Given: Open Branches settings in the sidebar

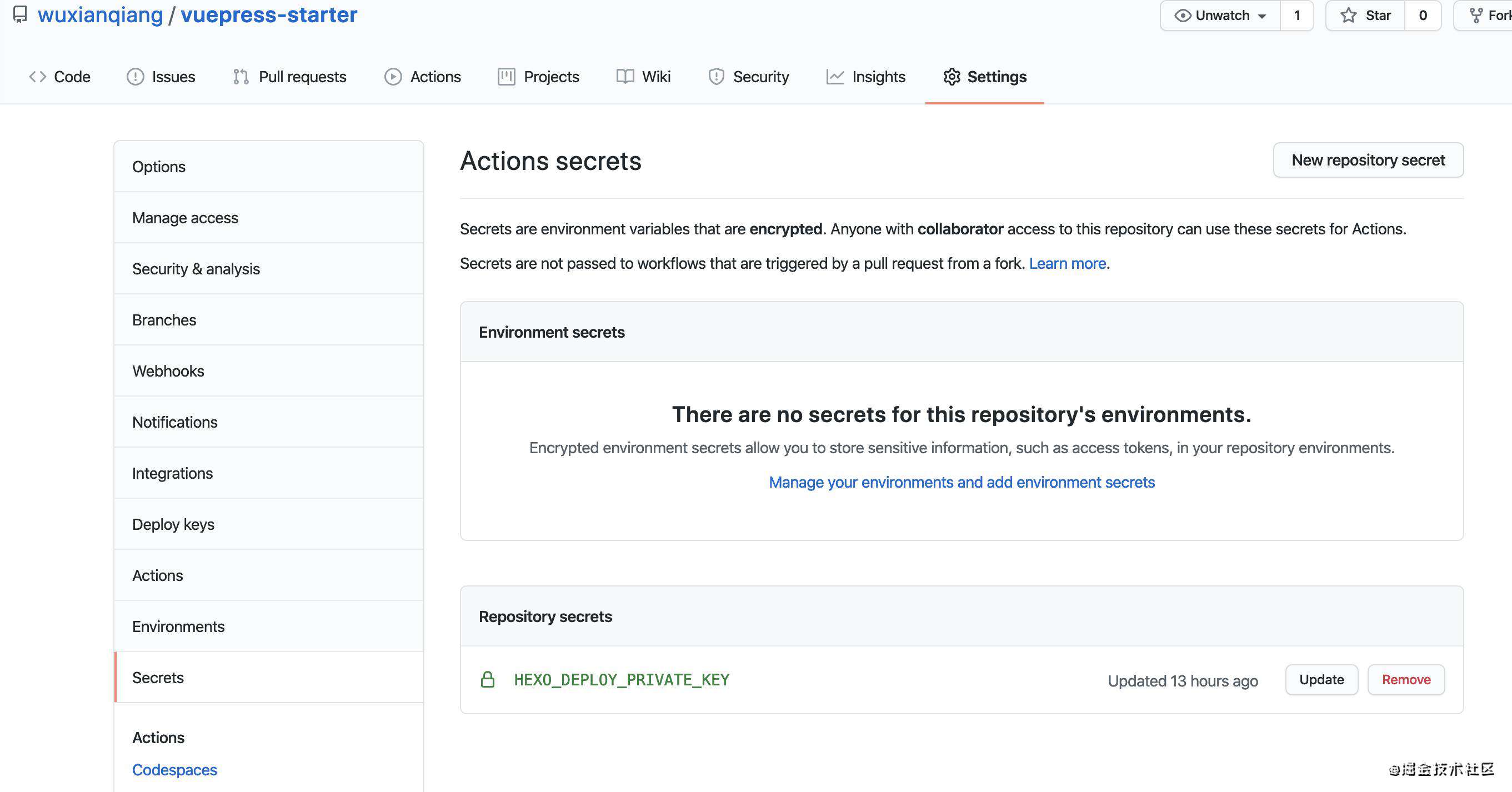Looking at the screenshot, I should tap(269, 320).
